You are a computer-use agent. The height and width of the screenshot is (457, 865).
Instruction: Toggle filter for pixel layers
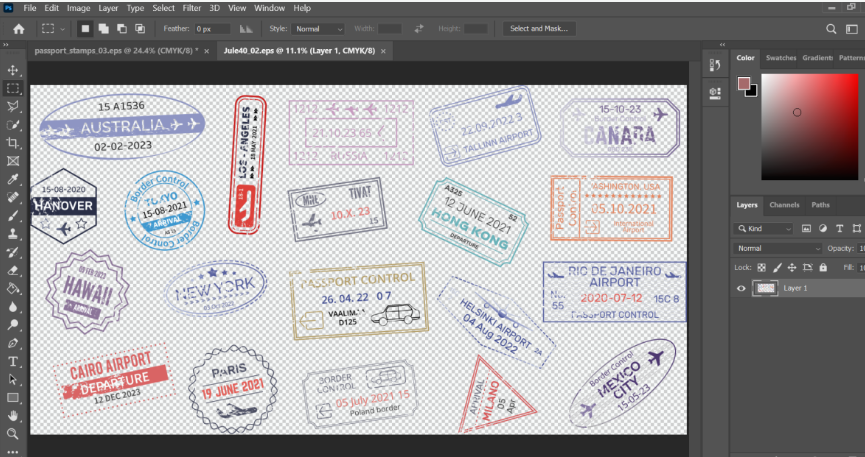[806, 228]
